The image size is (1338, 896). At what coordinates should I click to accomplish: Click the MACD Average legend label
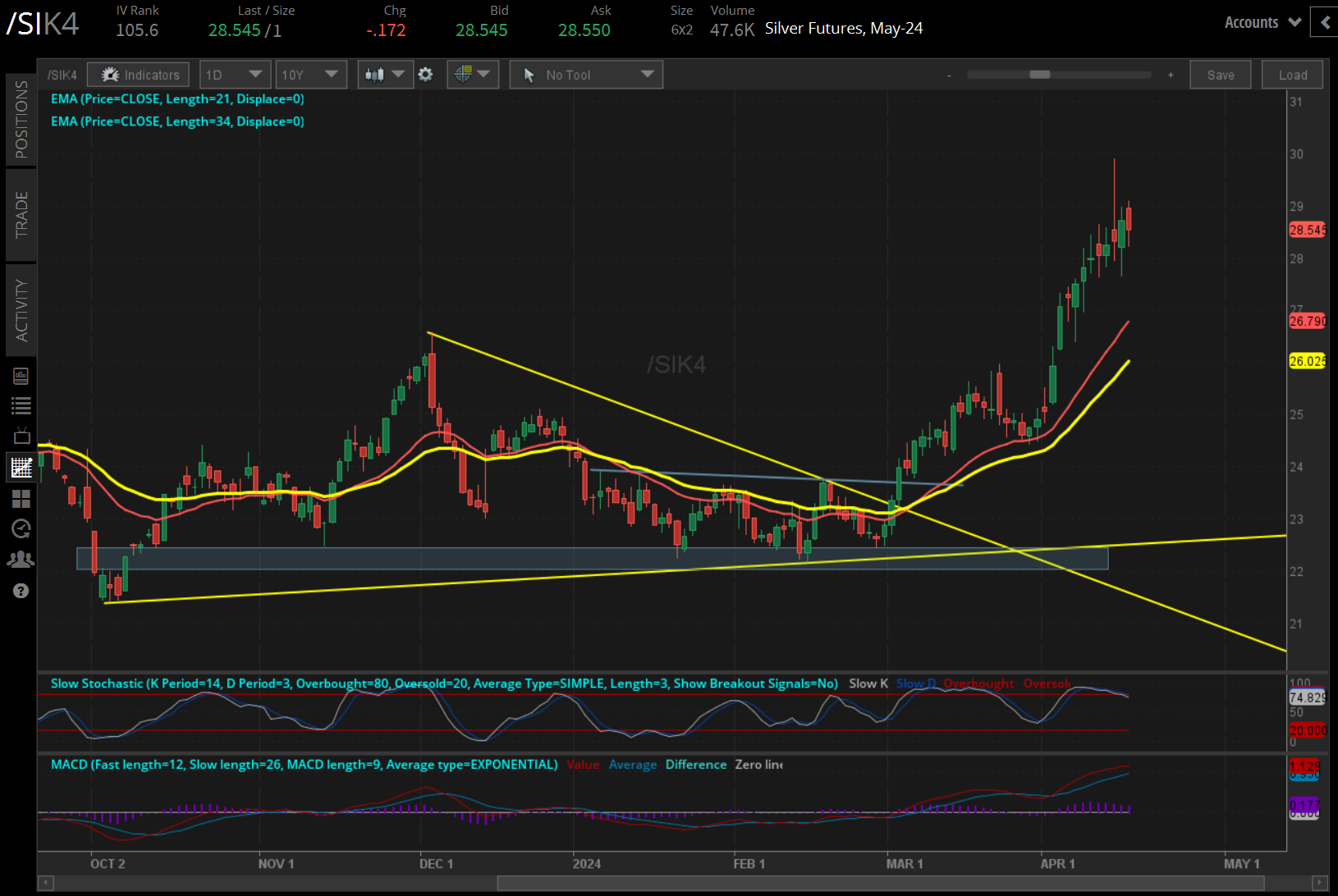tap(633, 765)
